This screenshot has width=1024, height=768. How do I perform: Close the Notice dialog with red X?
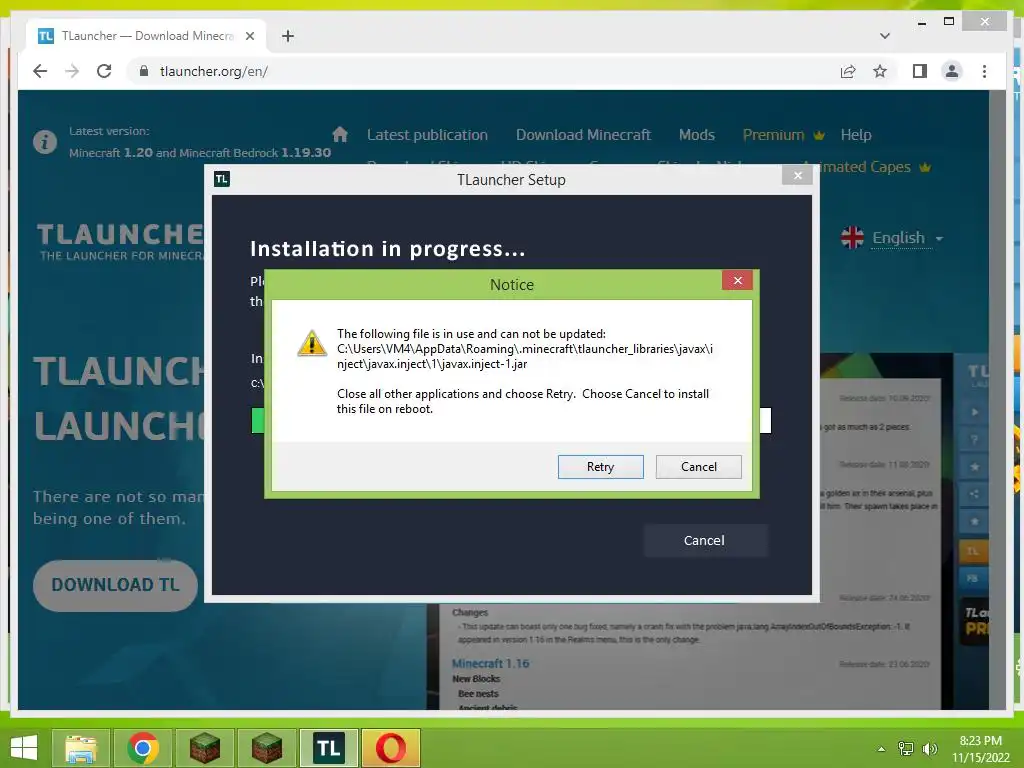pyautogui.click(x=737, y=280)
